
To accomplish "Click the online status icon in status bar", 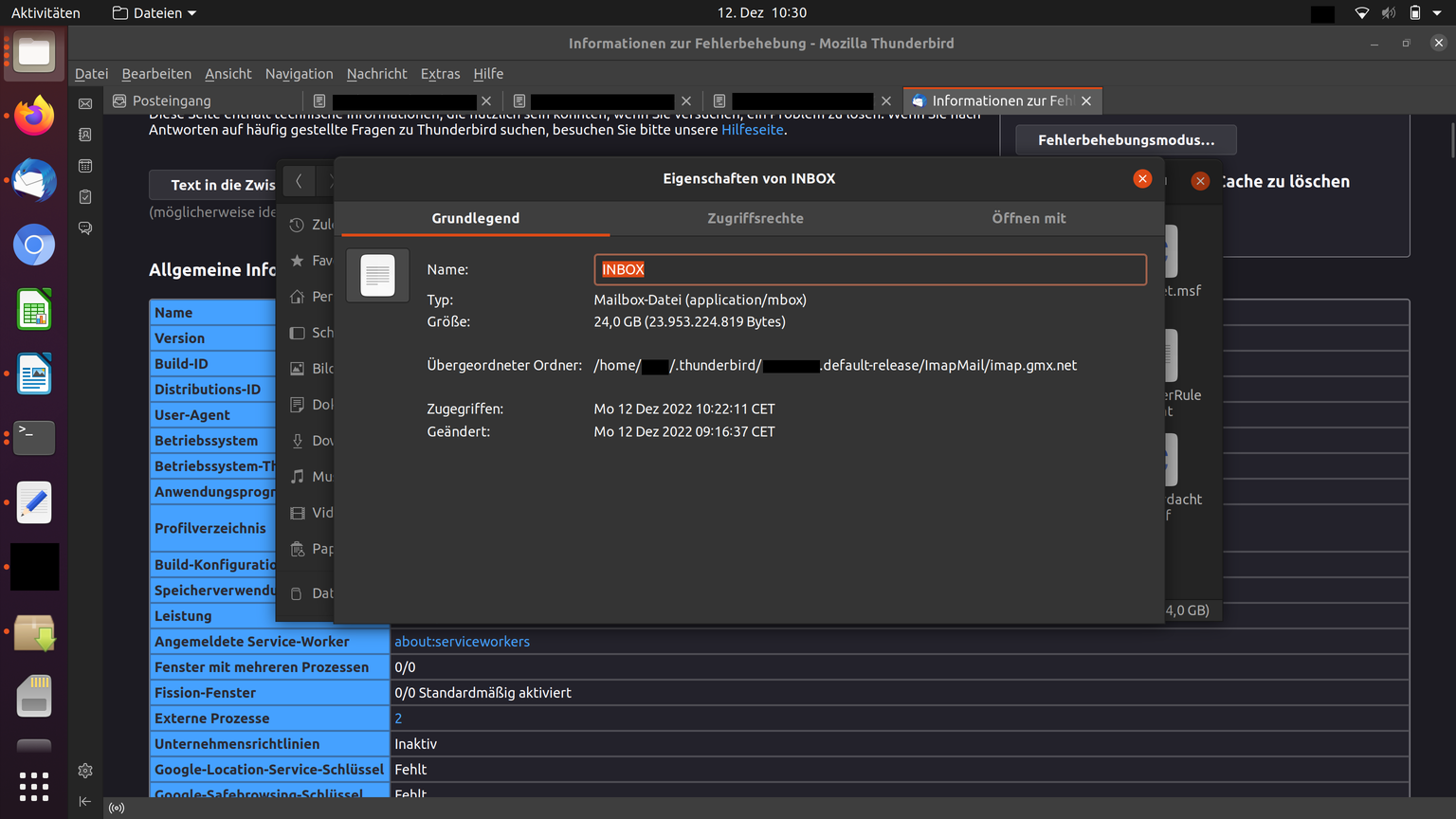I will pyautogui.click(x=117, y=809).
